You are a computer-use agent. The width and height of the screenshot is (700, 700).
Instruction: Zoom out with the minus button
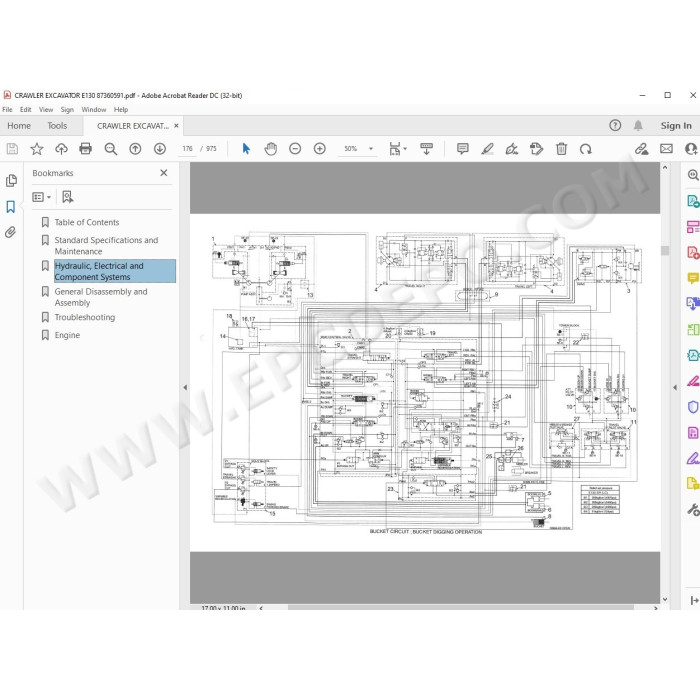[x=295, y=149]
